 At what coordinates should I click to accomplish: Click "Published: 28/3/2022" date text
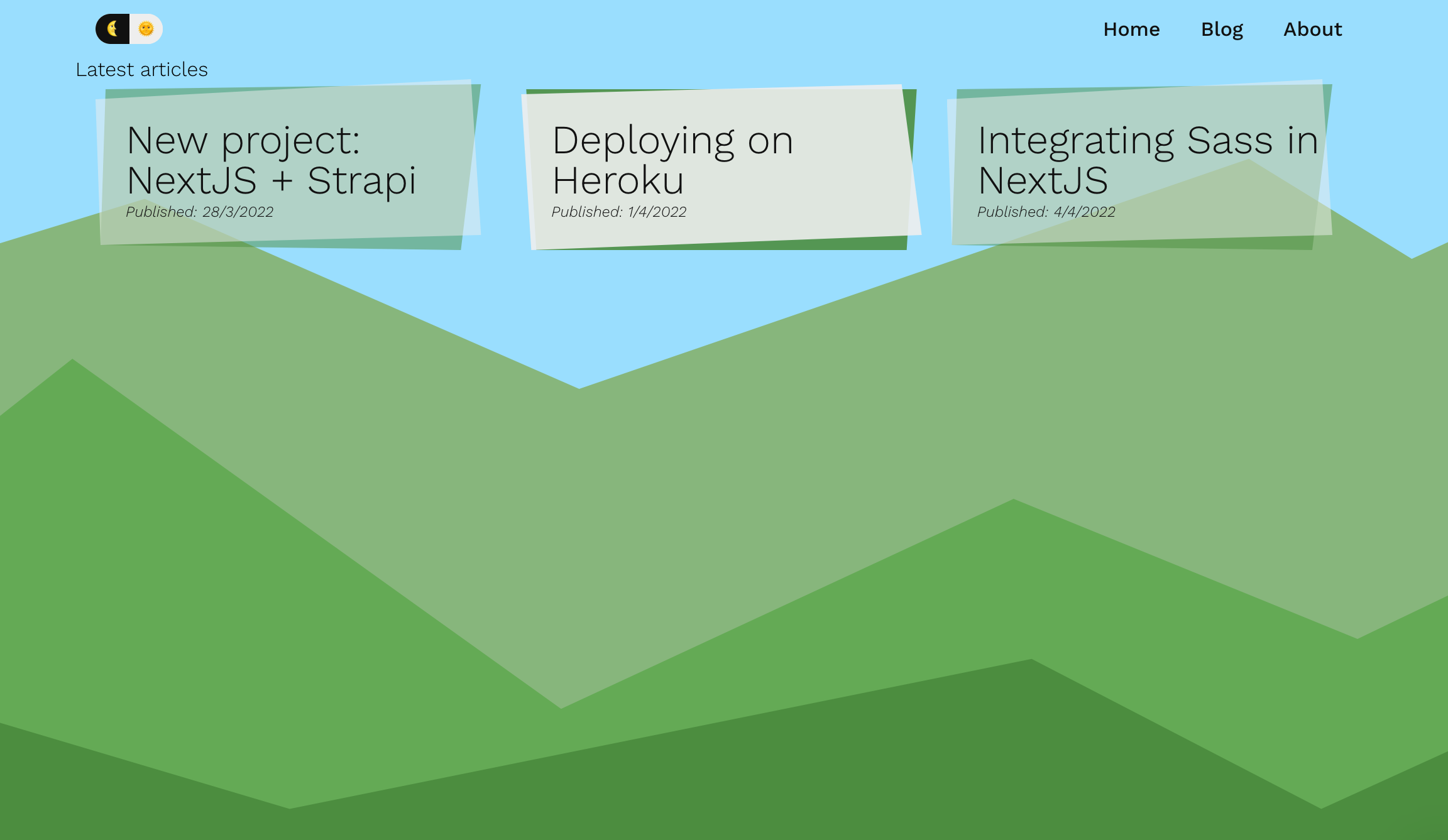(x=200, y=212)
